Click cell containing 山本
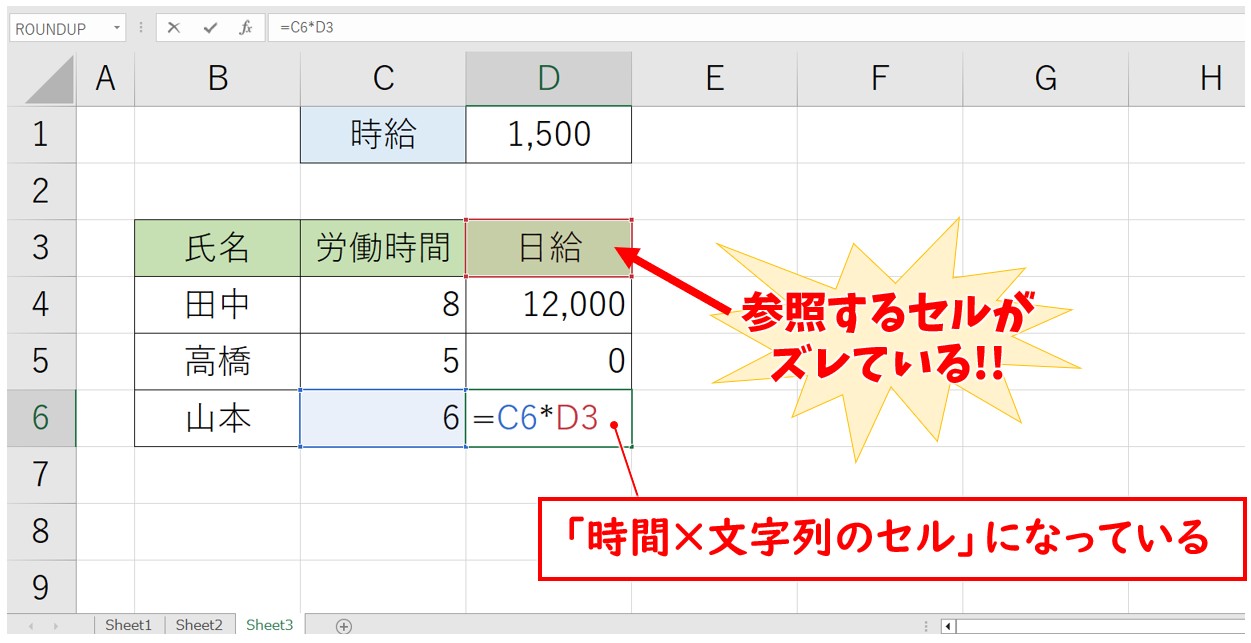The image size is (1251, 643). click(x=217, y=418)
